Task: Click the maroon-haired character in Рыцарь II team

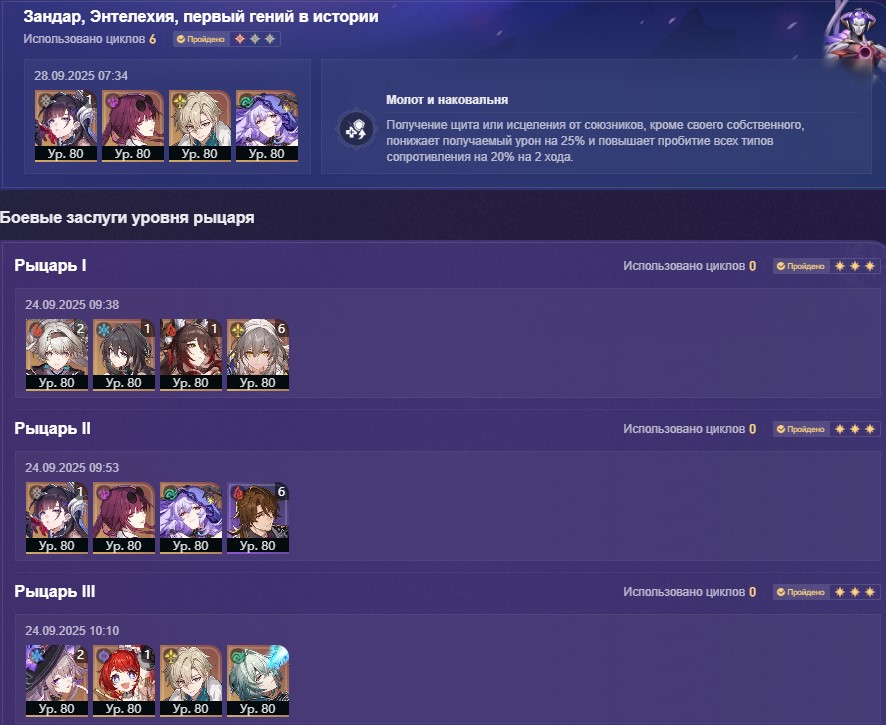Action: point(124,518)
